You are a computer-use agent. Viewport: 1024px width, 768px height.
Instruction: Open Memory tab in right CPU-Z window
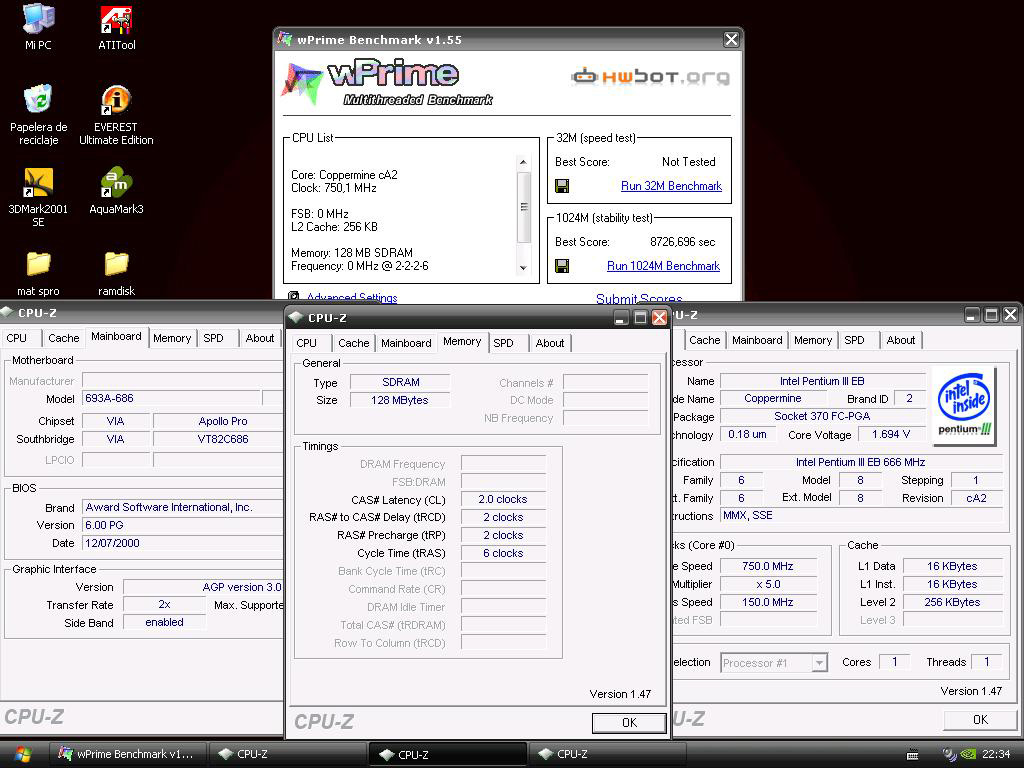pos(813,340)
